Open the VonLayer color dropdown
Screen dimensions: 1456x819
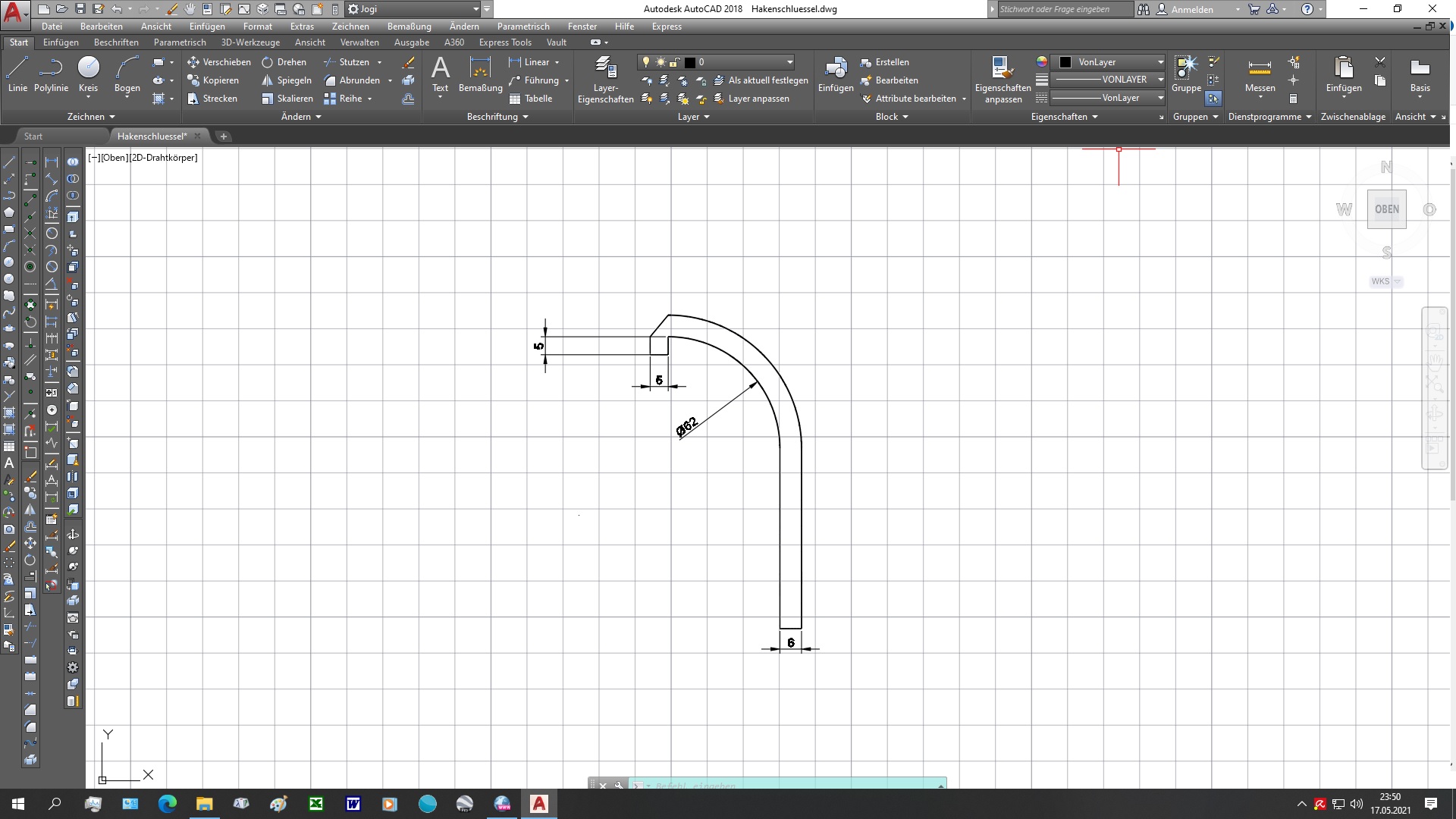click(1160, 62)
